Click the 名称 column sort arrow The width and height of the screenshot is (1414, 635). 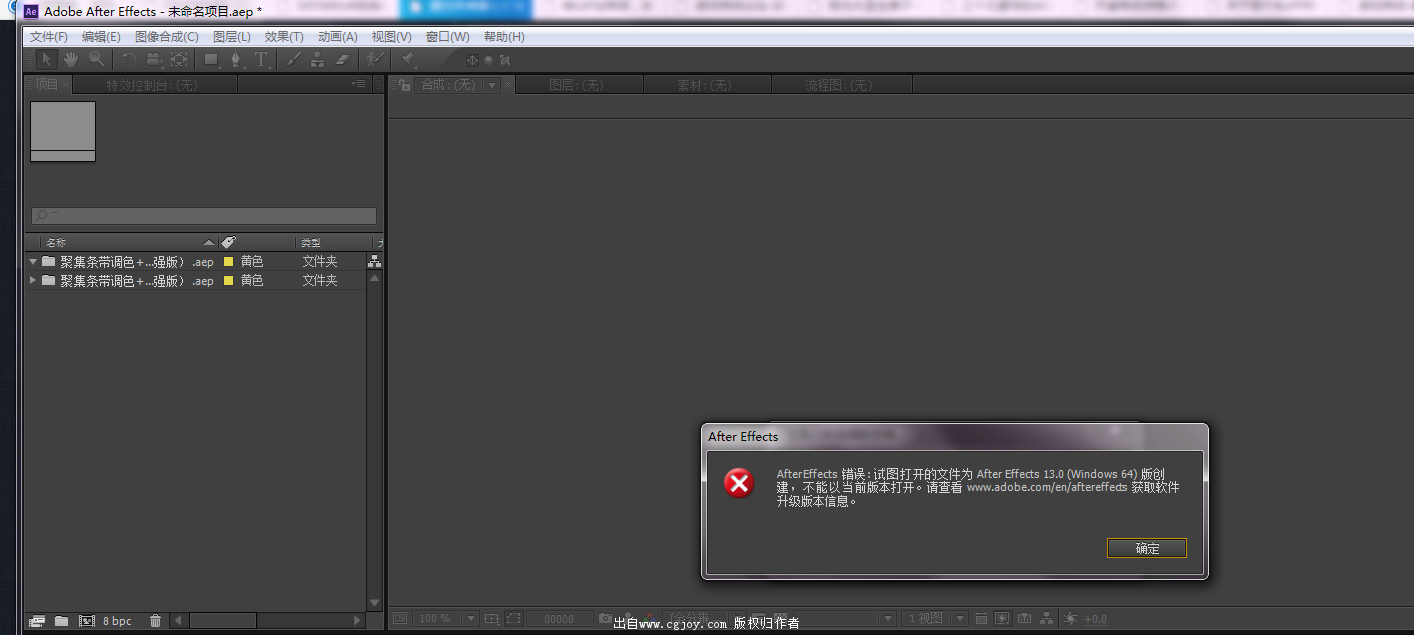click(208, 242)
